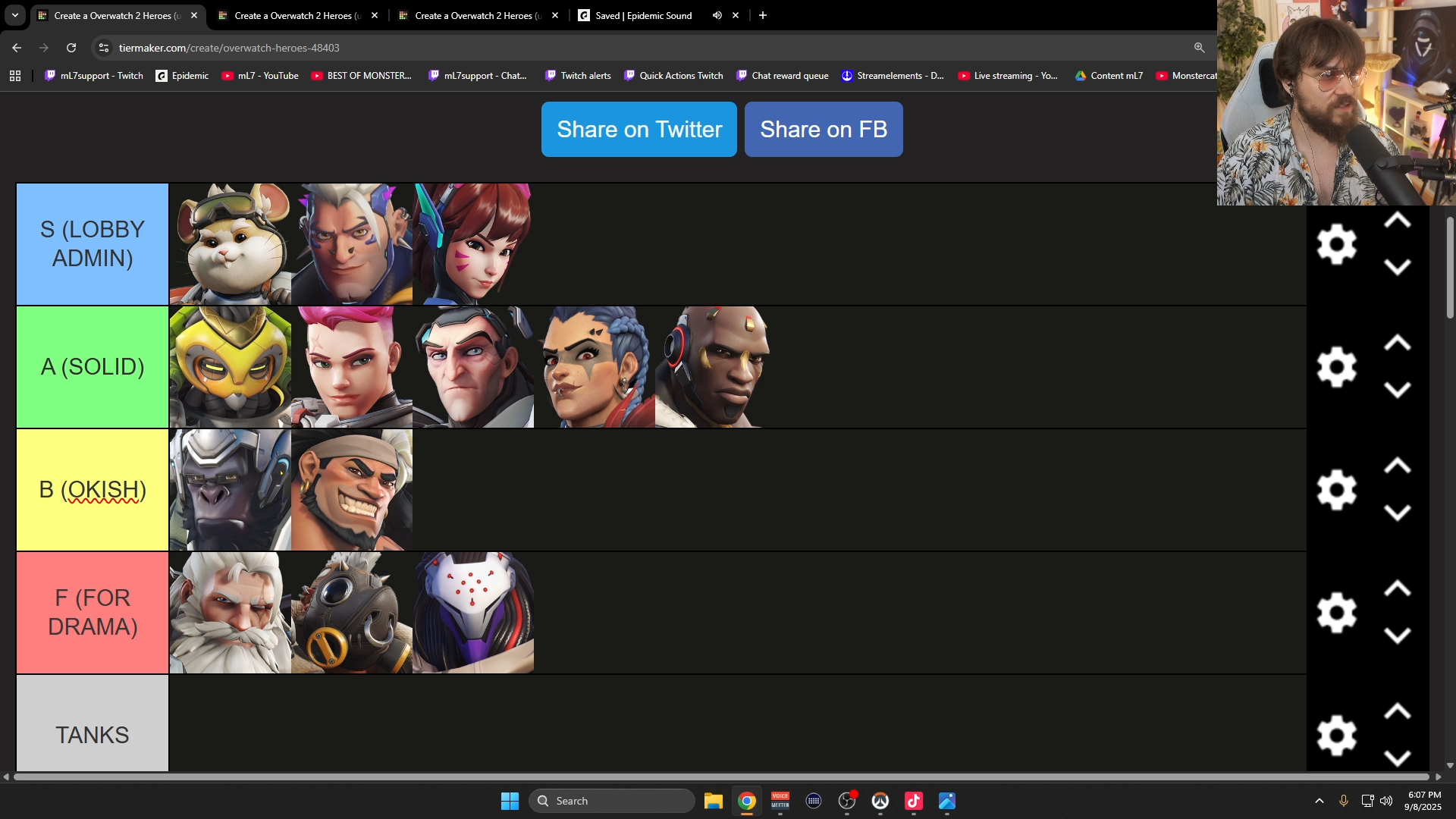Move B (OKISH) row down
The height and width of the screenshot is (819, 1456).
pos(1397,513)
